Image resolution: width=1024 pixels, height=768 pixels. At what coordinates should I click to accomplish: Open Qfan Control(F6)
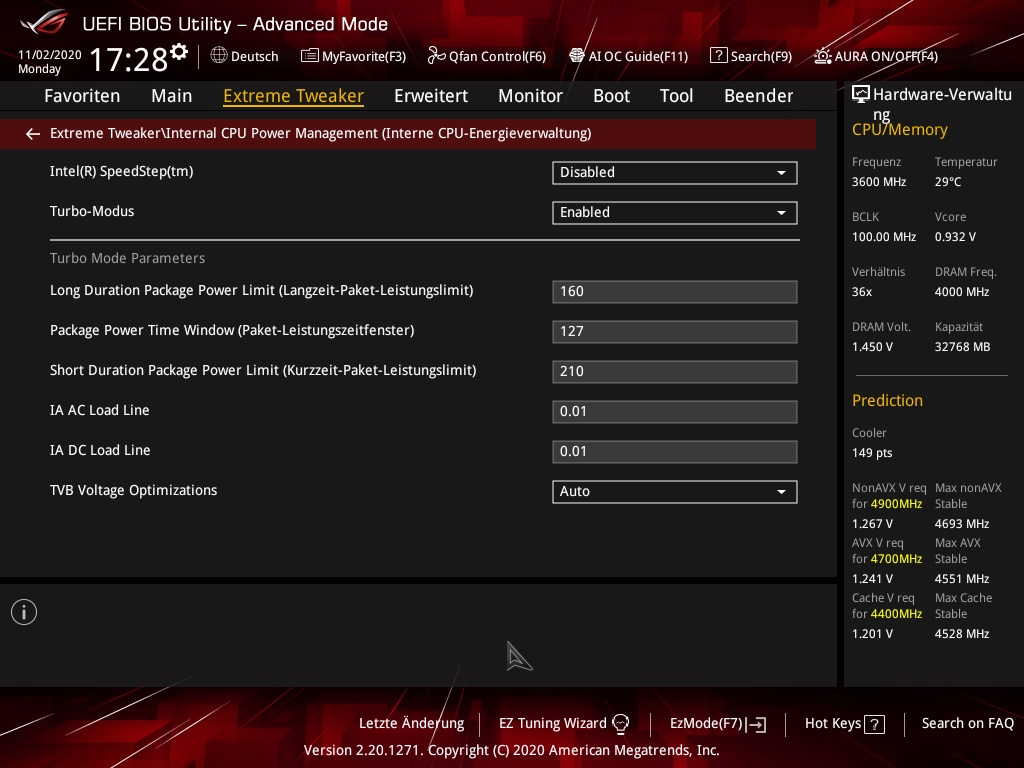[487, 56]
